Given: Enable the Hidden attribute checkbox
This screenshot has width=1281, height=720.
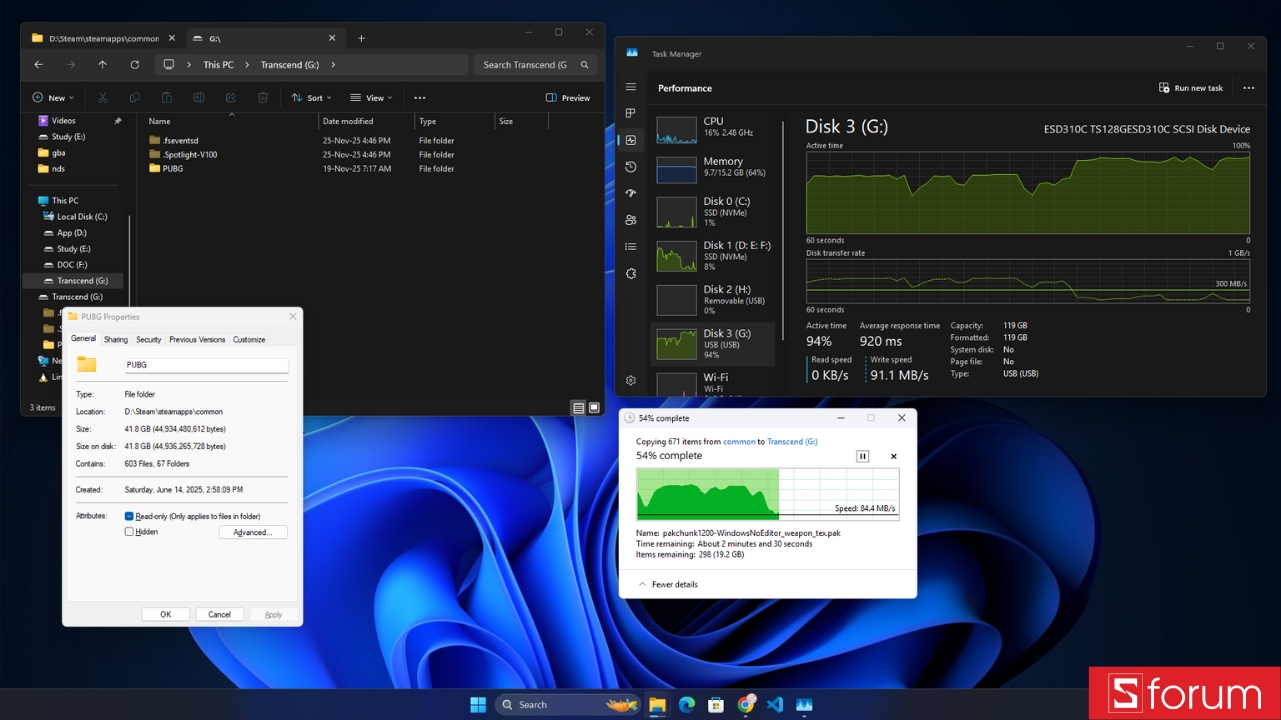Looking at the screenshot, I should pyautogui.click(x=129, y=532).
